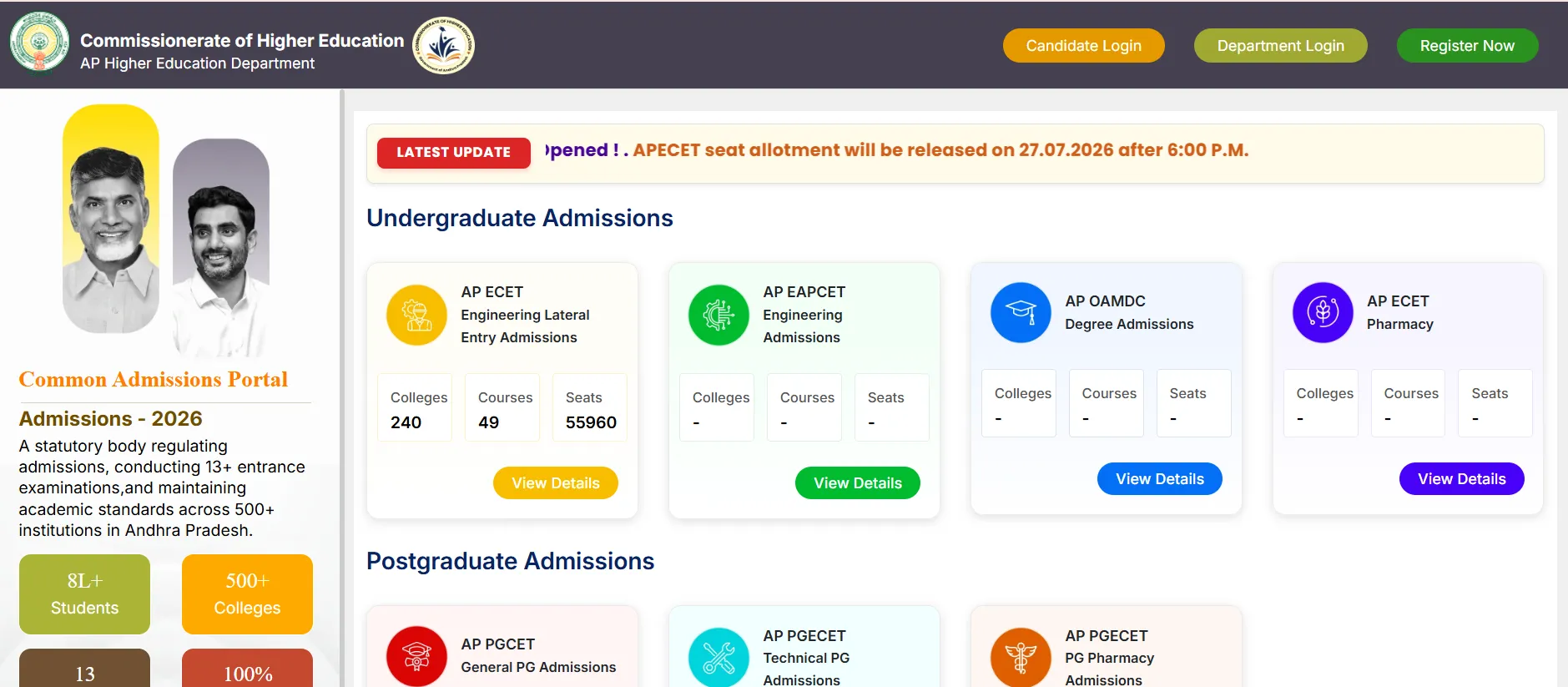Click the AP PGCET General PG Admissions title

(x=538, y=655)
